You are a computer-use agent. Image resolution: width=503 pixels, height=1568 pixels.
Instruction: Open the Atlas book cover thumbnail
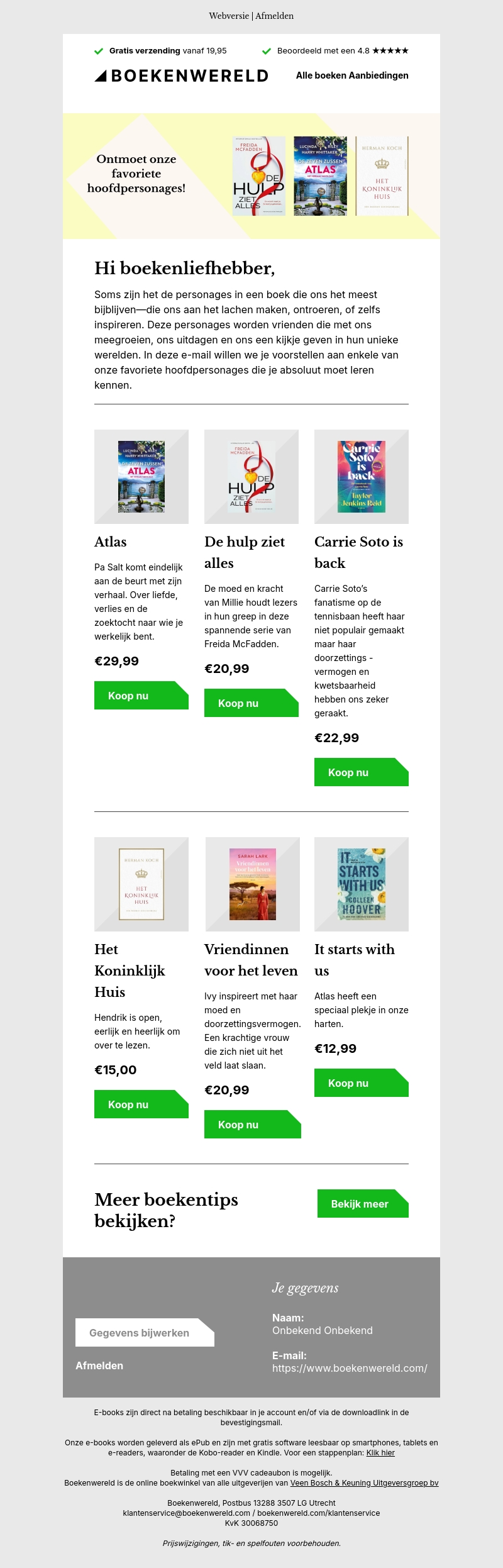(141, 477)
